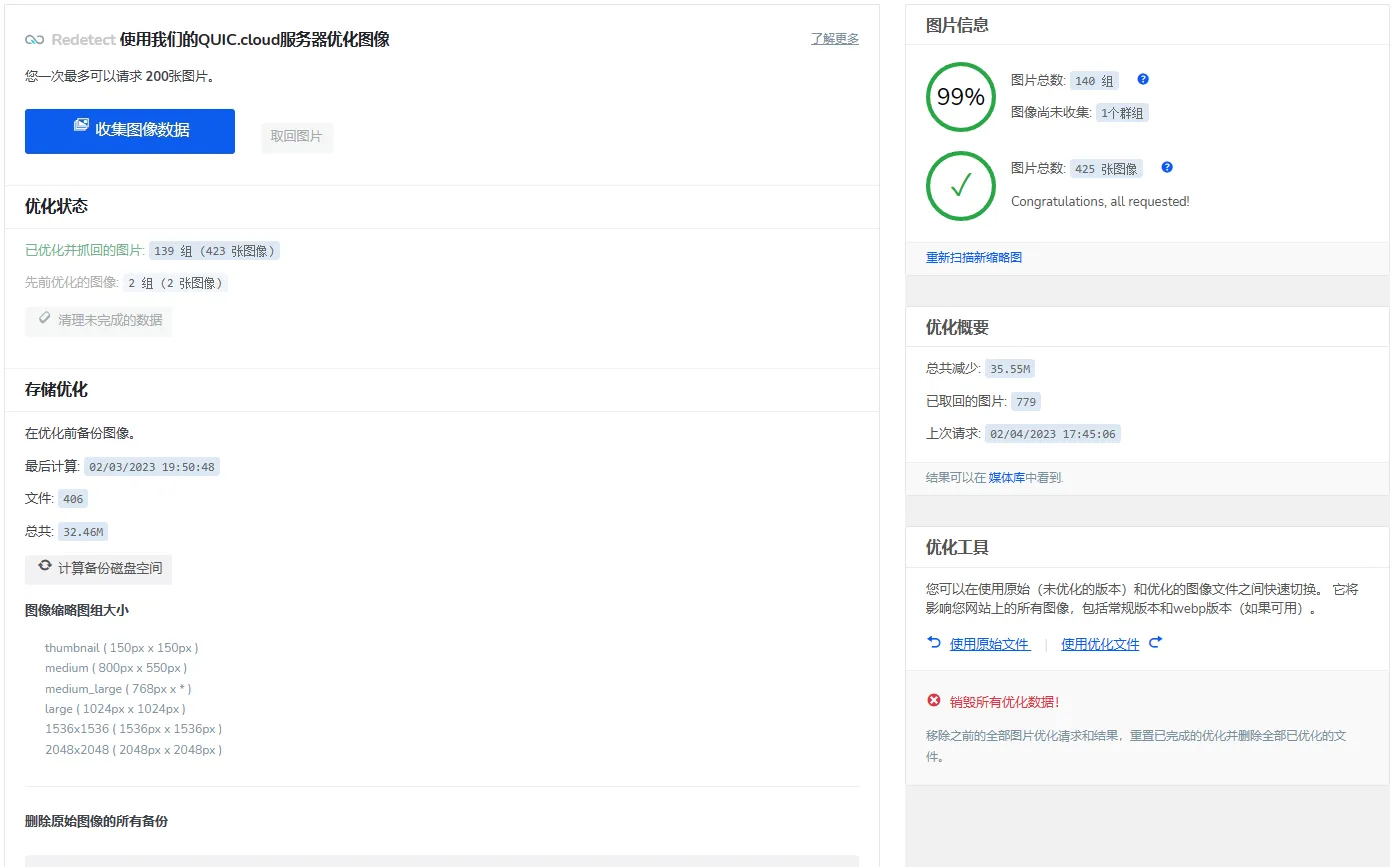Select the 35.55M total reduction badge

point(1009,368)
